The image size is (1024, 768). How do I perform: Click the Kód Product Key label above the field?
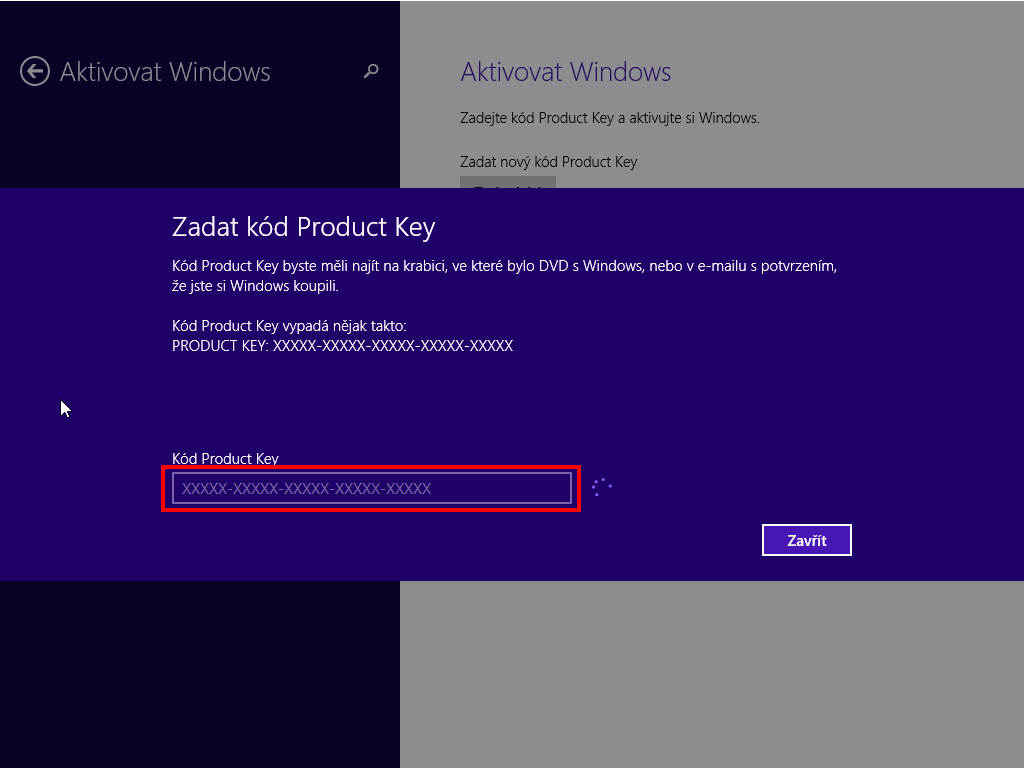click(x=225, y=458)
